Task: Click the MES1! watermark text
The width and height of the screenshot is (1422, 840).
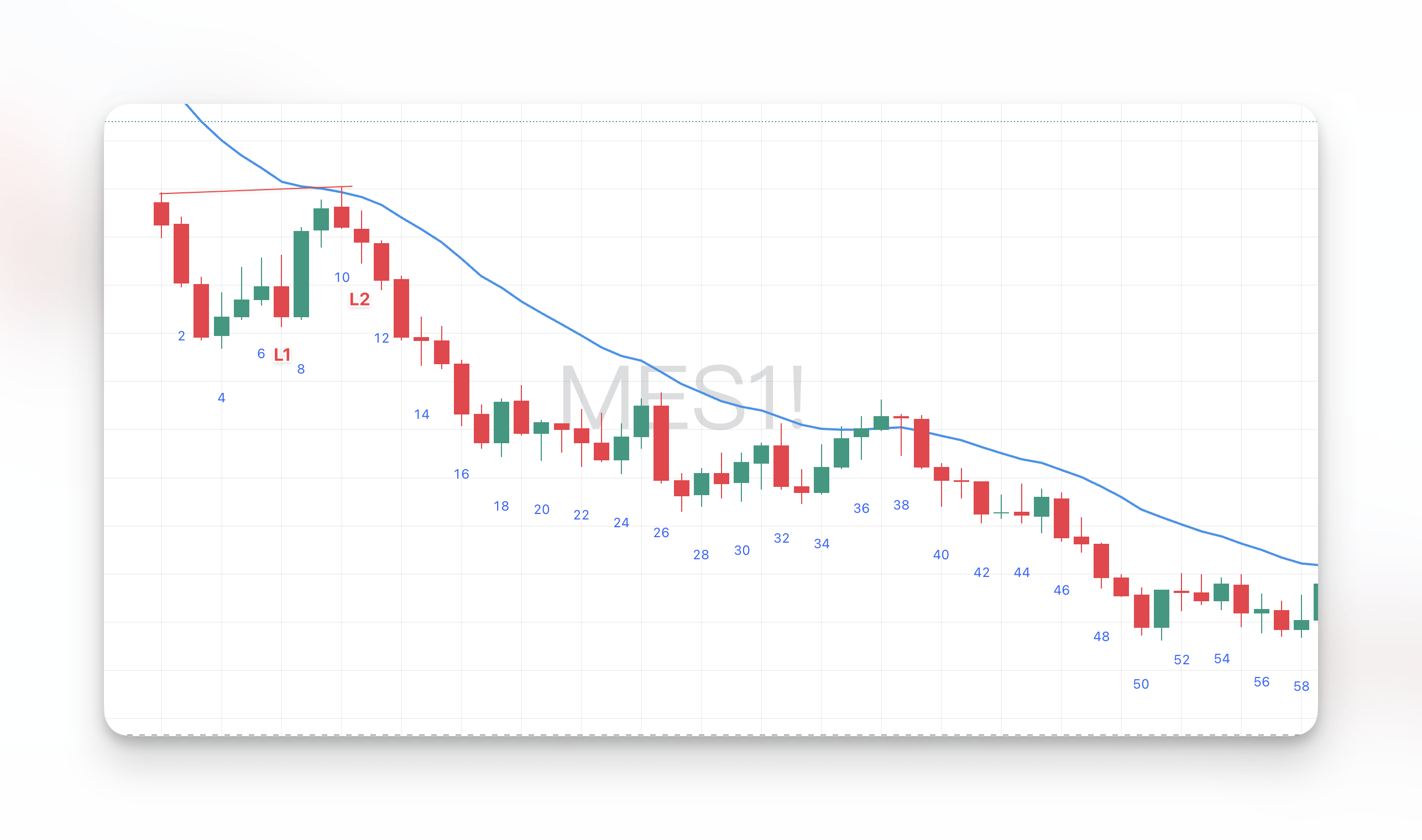Action: click(682, 398)
